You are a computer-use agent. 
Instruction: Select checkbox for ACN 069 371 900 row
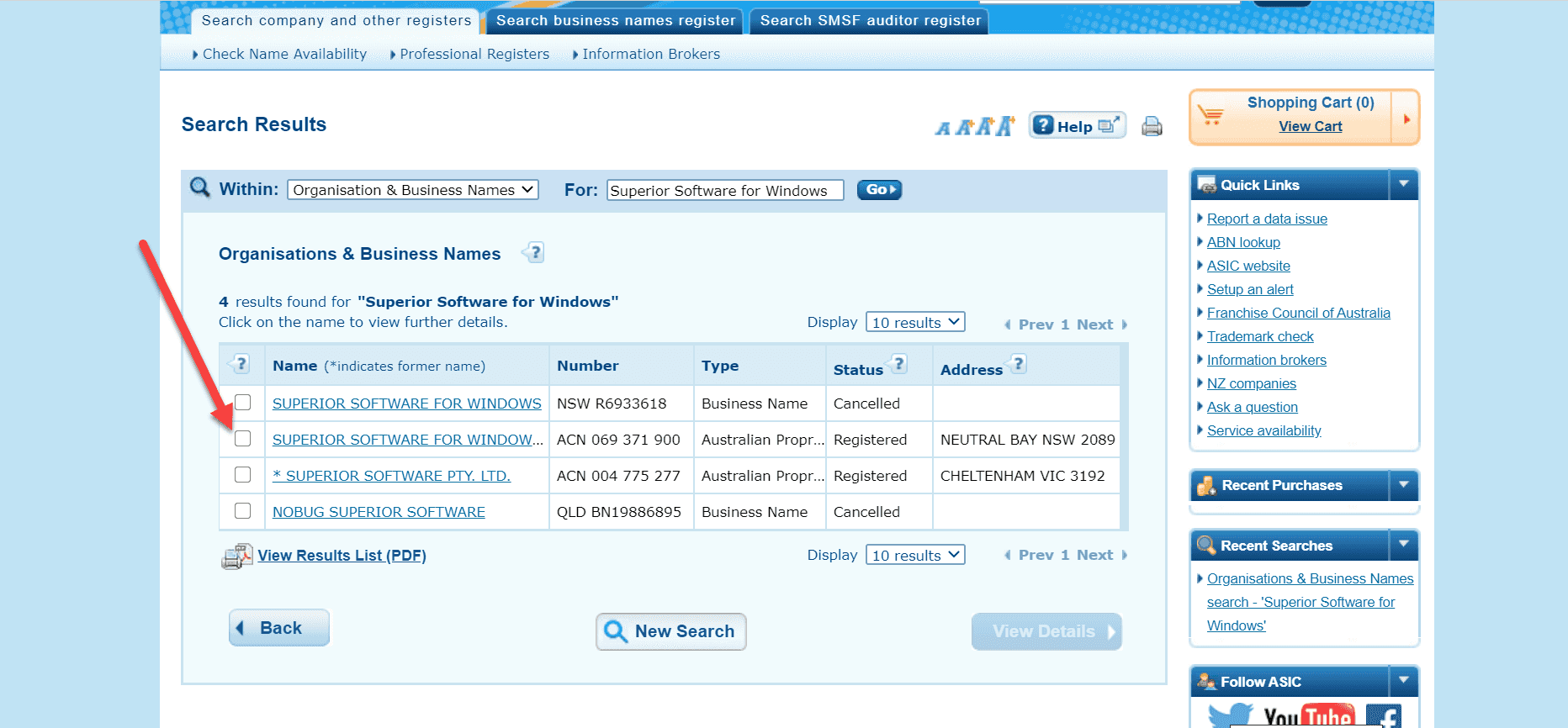243,439
